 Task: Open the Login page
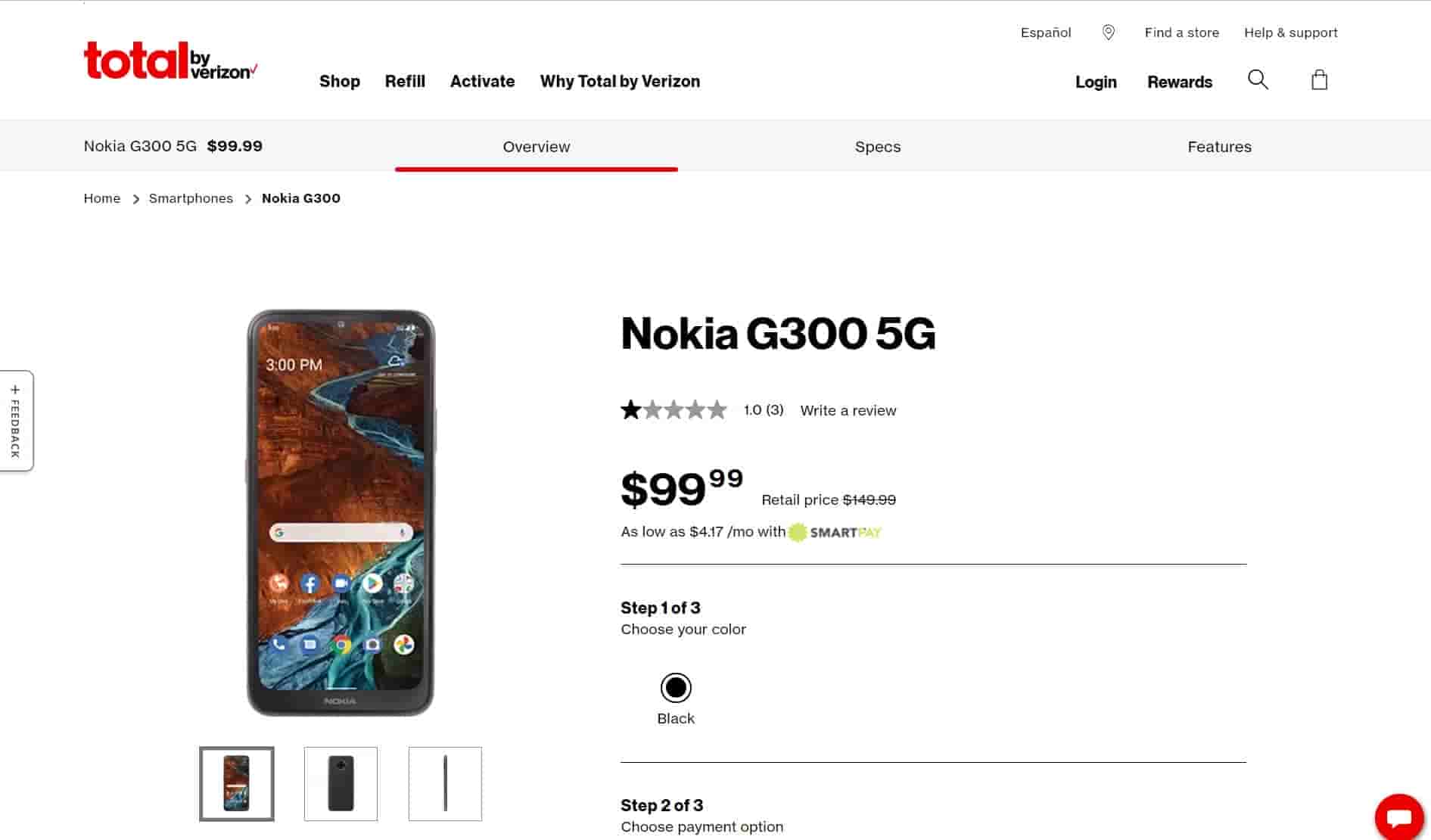click(1096, 82)
